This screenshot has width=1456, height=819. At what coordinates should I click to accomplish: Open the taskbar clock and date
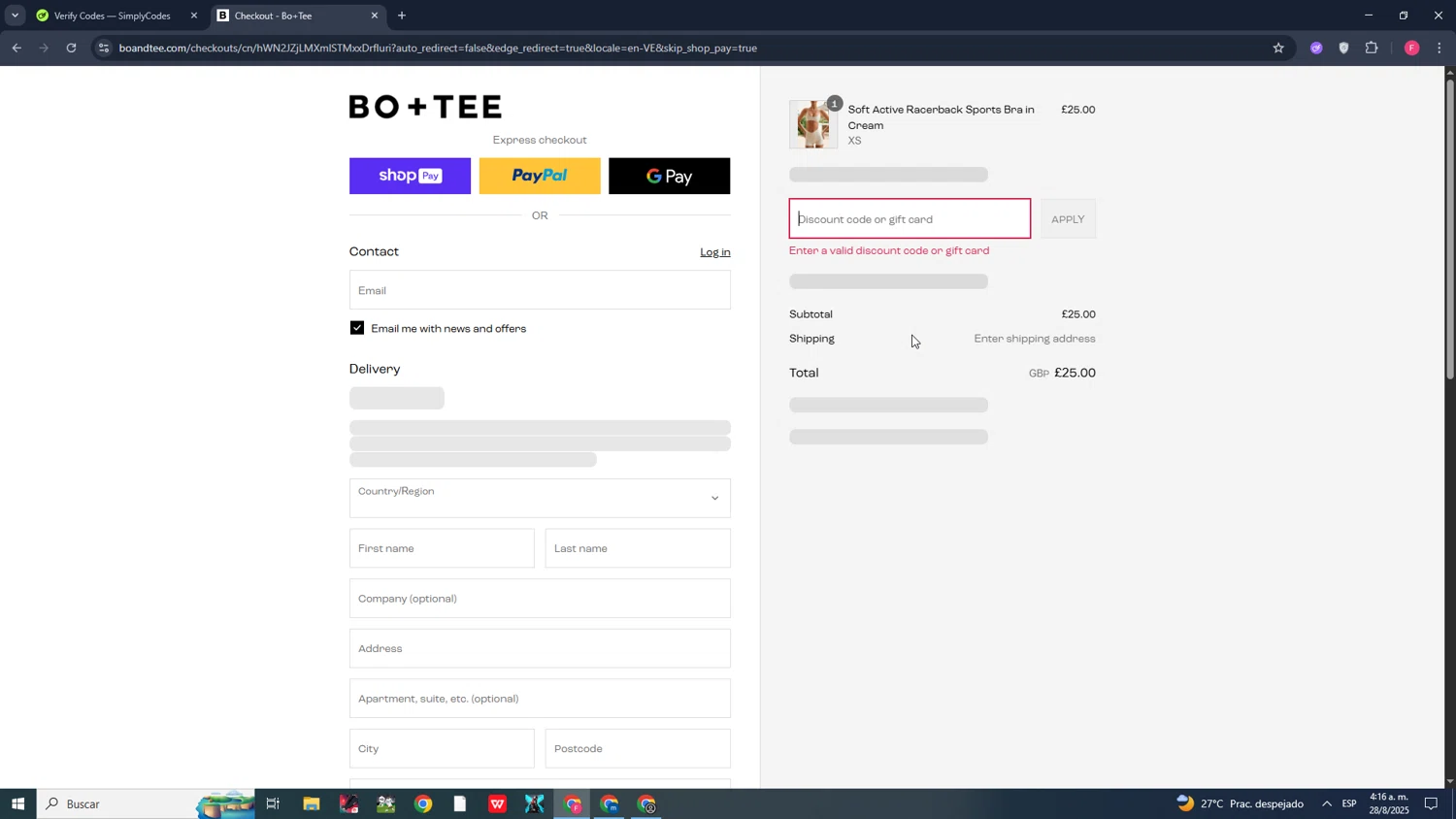tap(1389, 804)
